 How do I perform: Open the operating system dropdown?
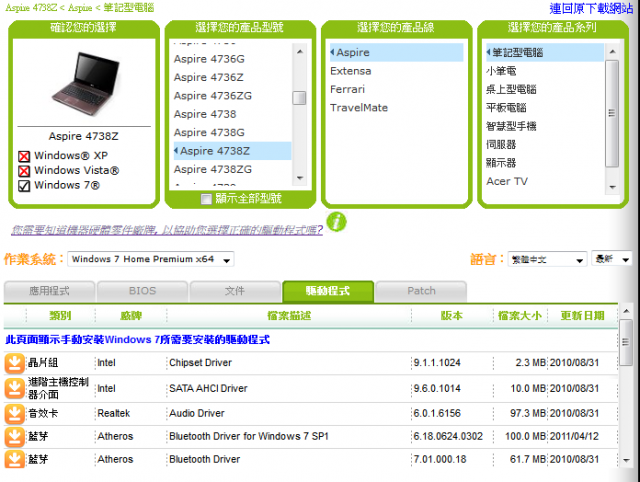[151, 259]
